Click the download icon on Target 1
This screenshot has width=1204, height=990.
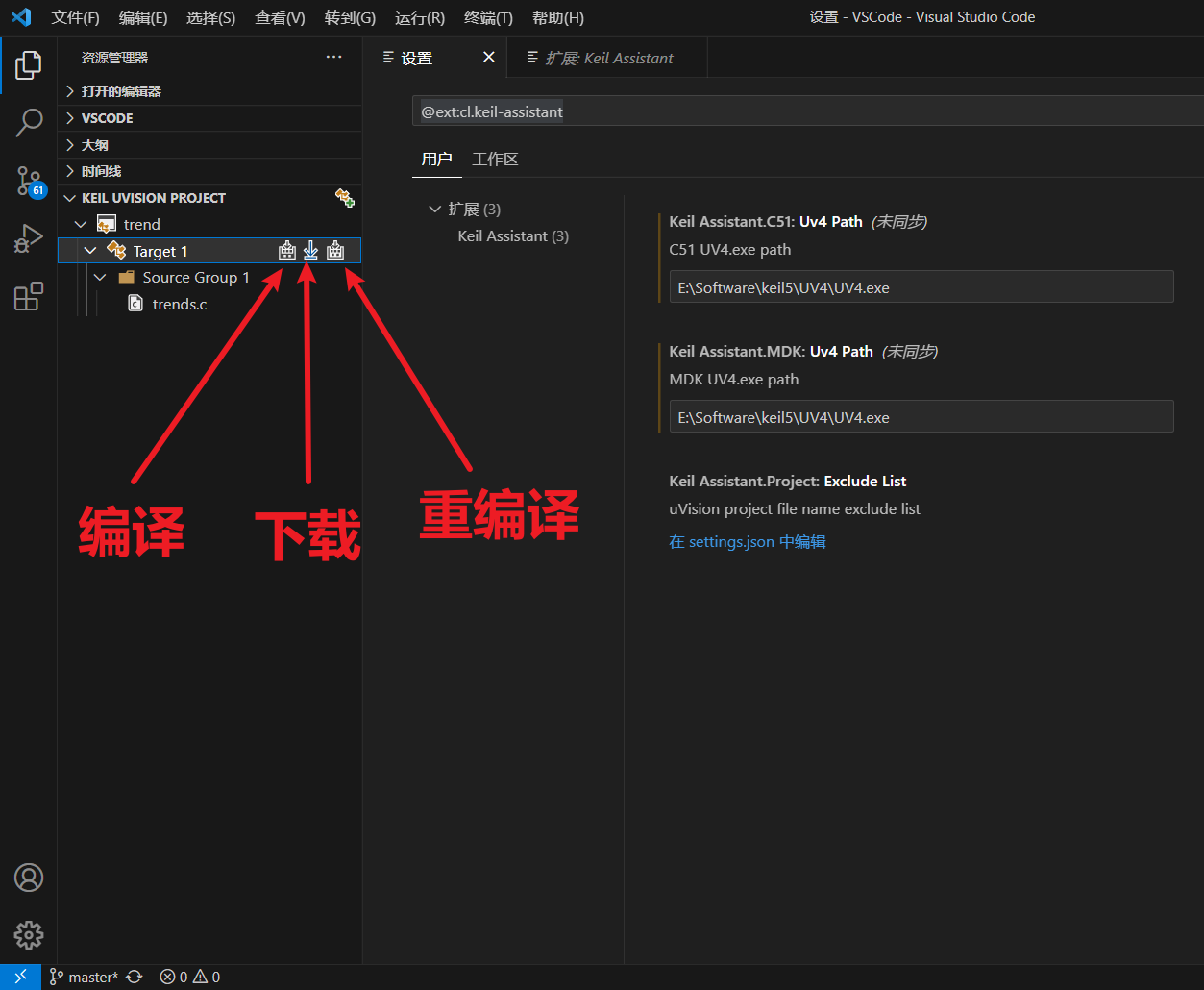(x=310, y=251)
